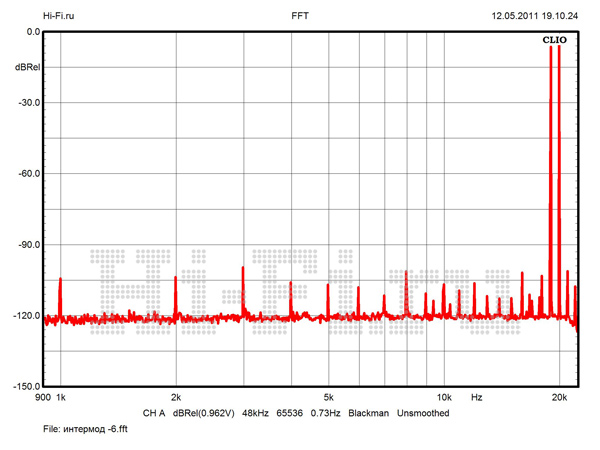Click the date stamp 12.05.2011 19.10.24
This screenshot has width=600, height=450.
click(x=535, y=16)
